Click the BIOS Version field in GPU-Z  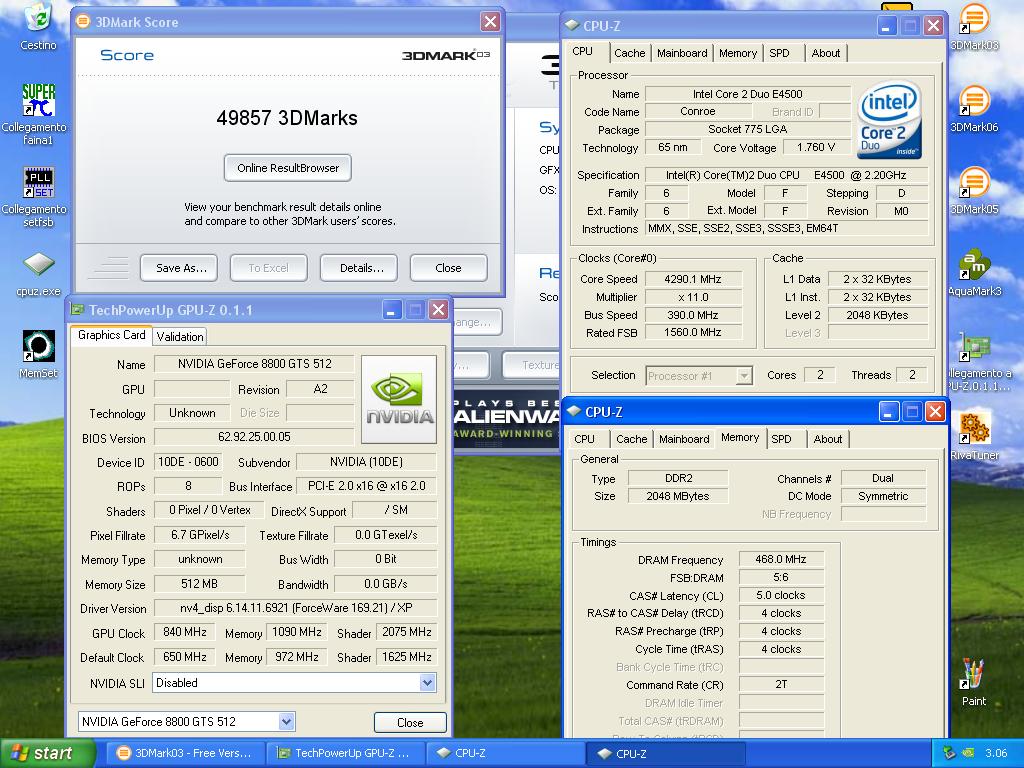254,437
